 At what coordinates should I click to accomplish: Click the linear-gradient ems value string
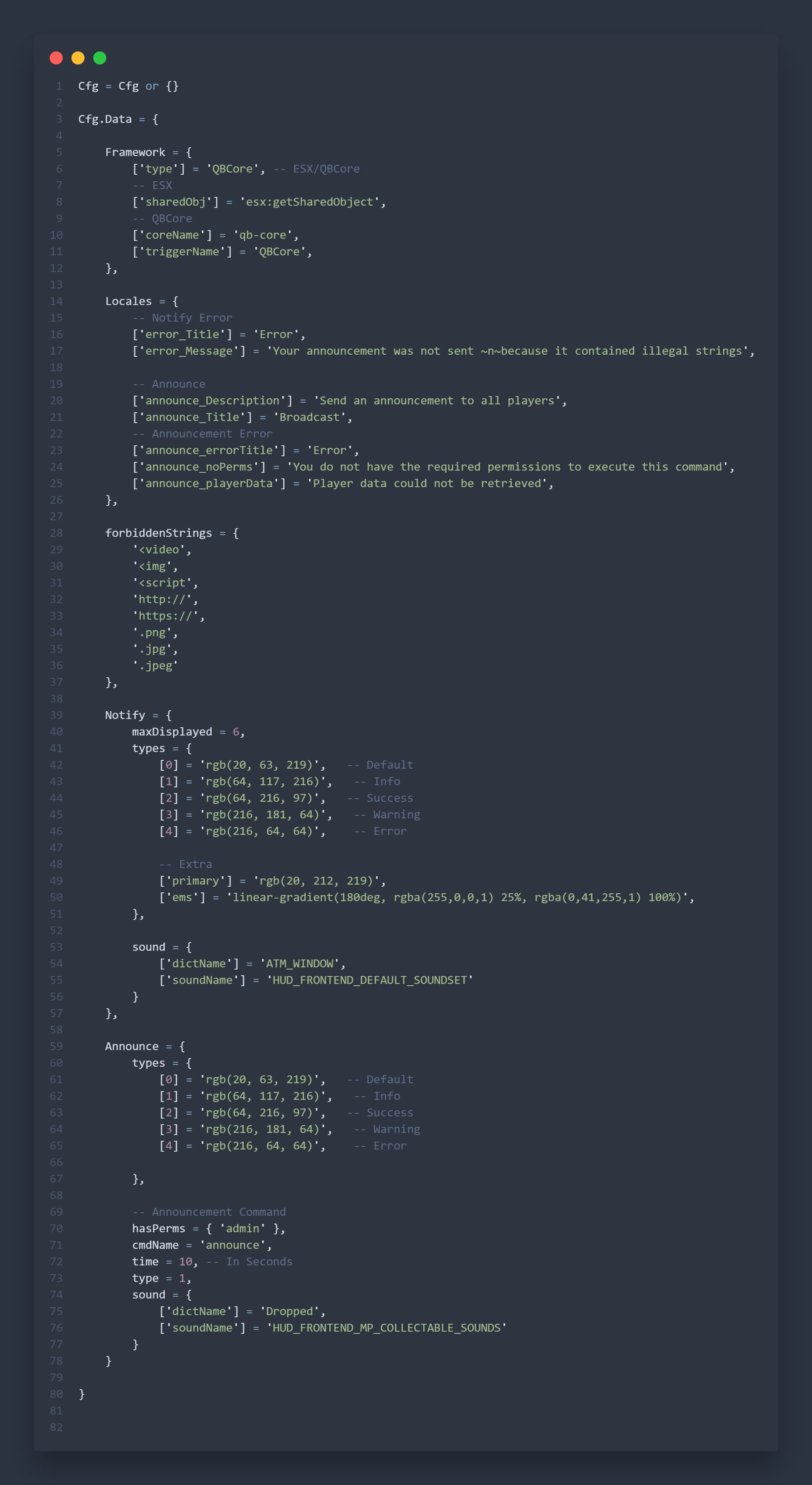461,897
